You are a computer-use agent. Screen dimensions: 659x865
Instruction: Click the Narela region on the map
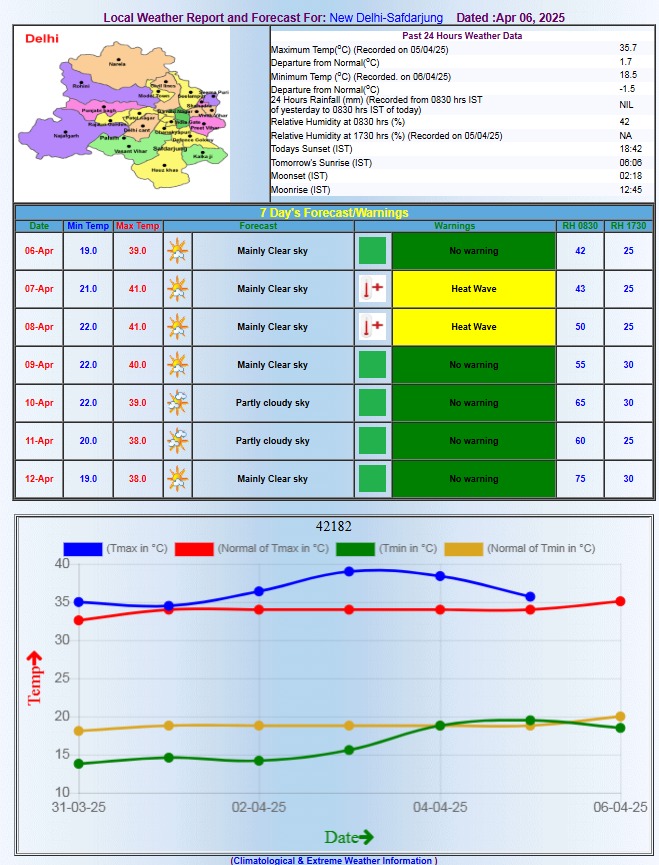[x=117, y=63]
